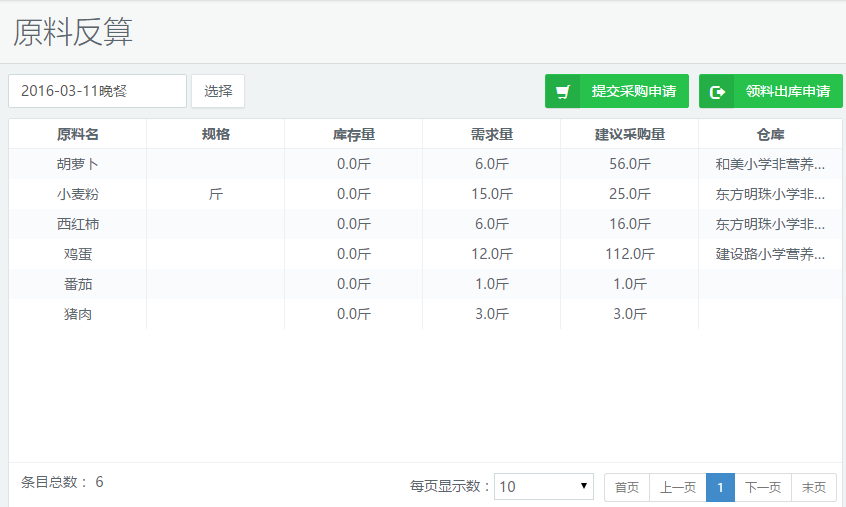Click the 选择 button beside the date field
This screenshot has width=846, height=507.
pyautogui.click(x=218, y=91)
